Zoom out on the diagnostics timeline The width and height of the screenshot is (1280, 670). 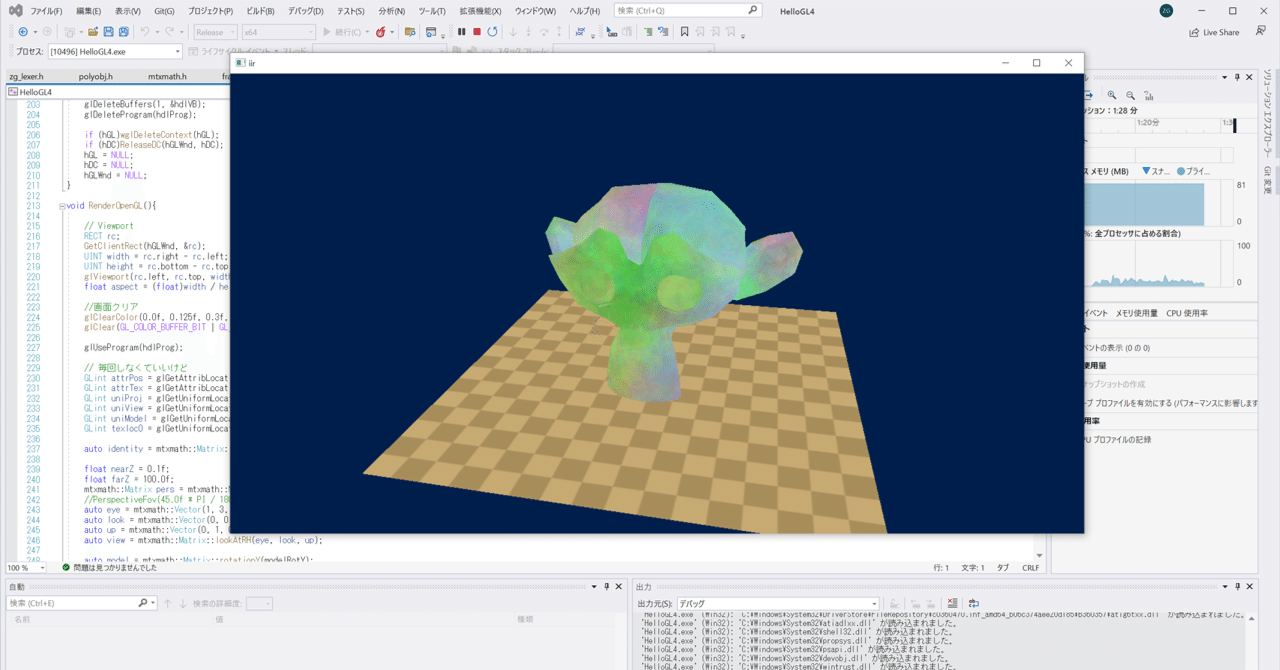click(1130, 96)
